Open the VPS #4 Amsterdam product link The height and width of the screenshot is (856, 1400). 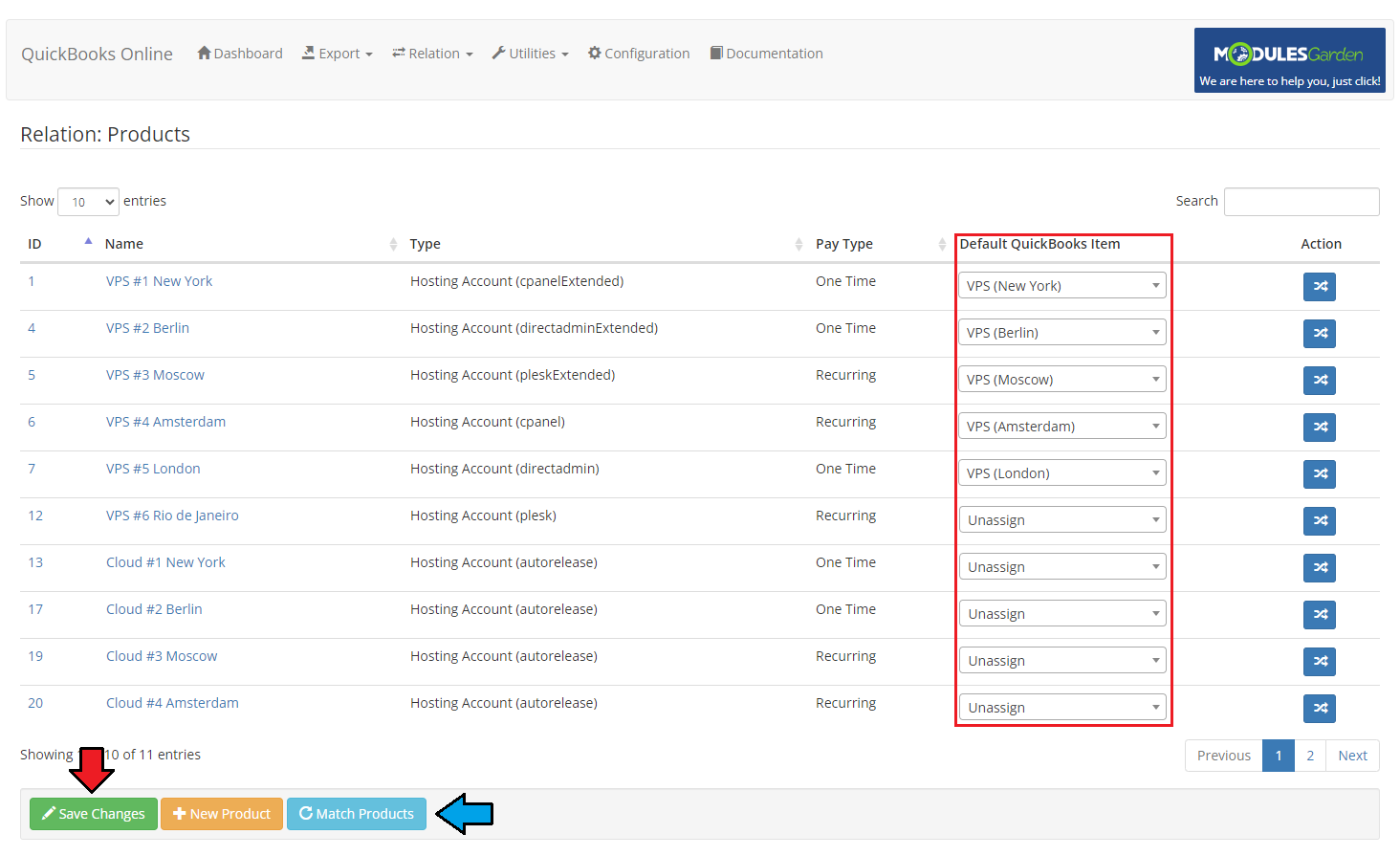tap(165, 422)
